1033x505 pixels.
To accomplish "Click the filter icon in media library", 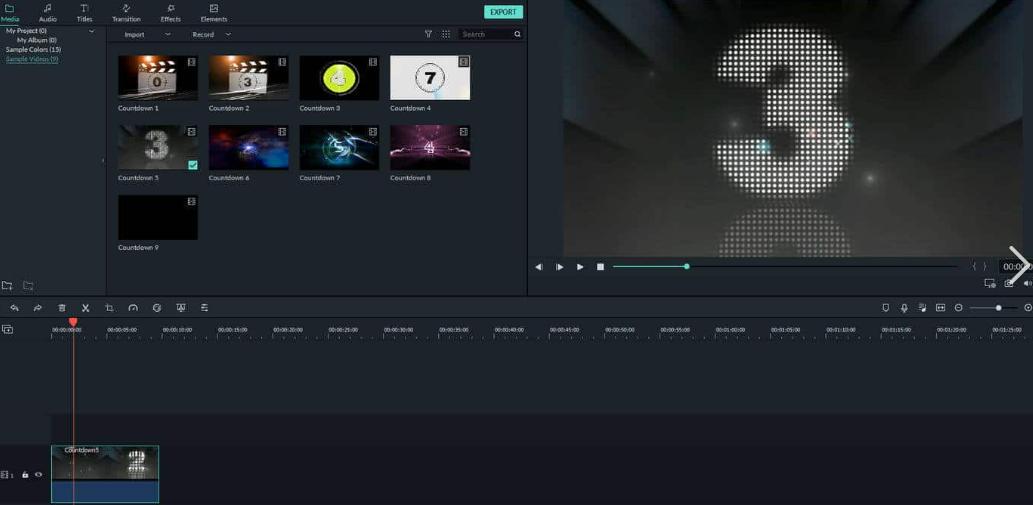I will coord(428,34).
